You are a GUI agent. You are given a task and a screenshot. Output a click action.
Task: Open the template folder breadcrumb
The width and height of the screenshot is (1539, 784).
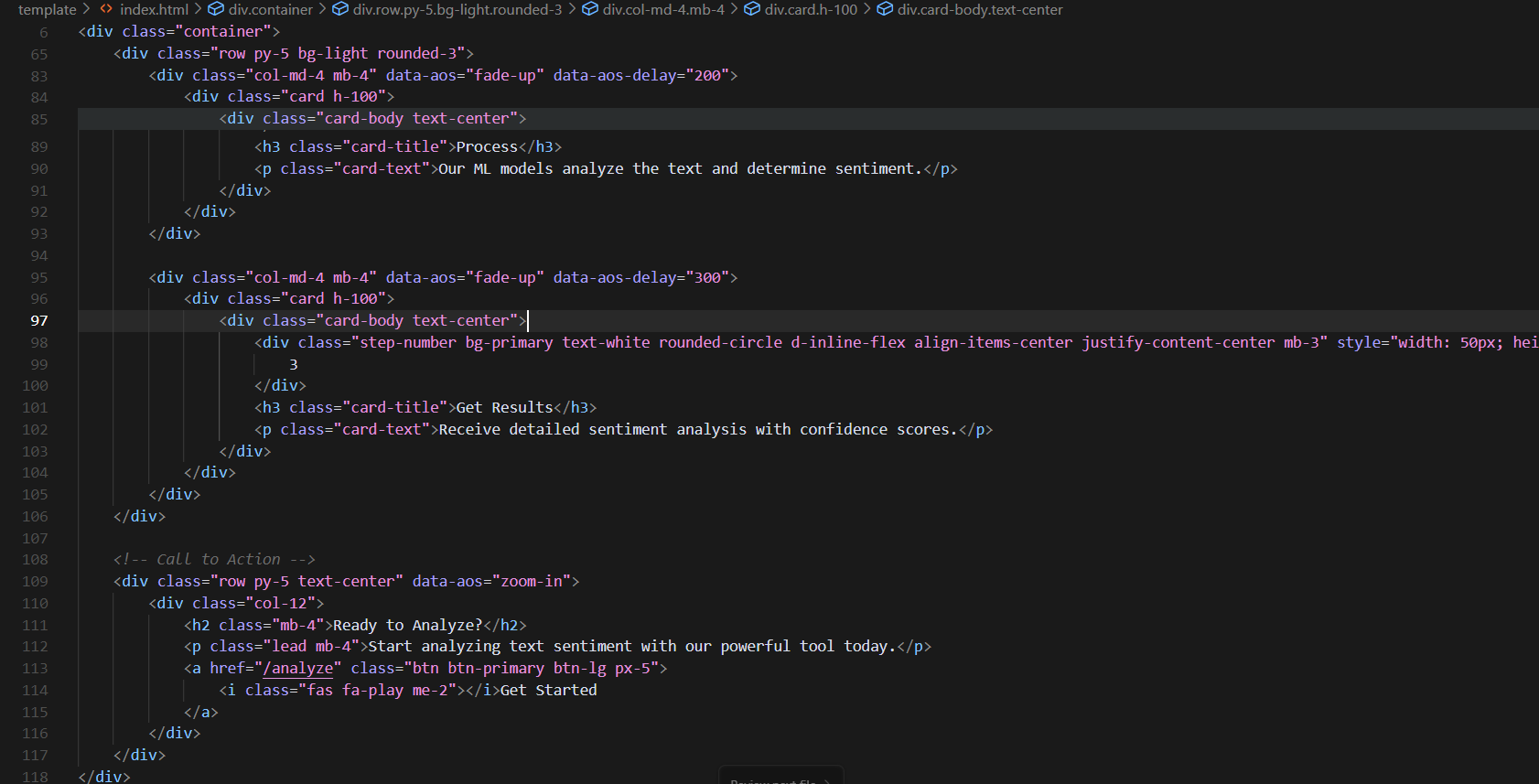pos(48,9)
